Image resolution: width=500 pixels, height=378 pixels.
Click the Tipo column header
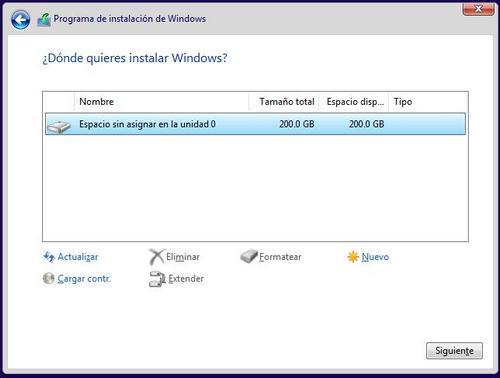click(x=428, y=102)
